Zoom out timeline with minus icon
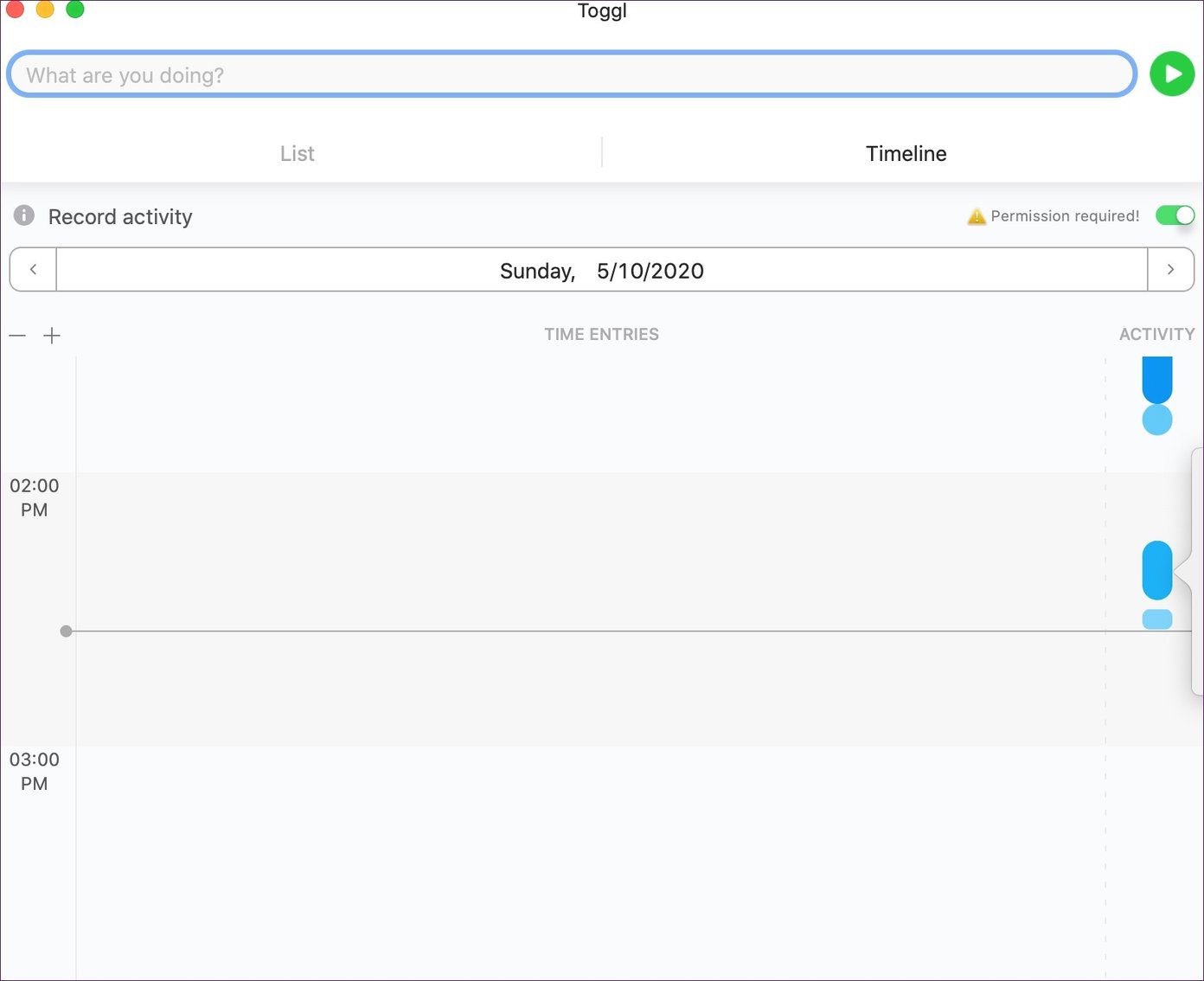1204x981 pixels. click(17, 335)
